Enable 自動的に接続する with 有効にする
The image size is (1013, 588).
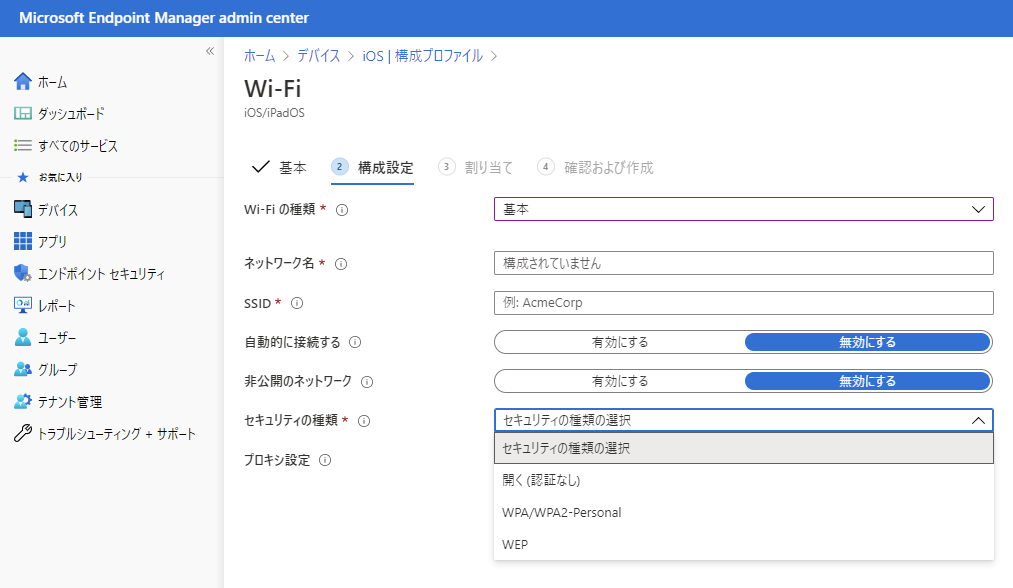point(620,342)
